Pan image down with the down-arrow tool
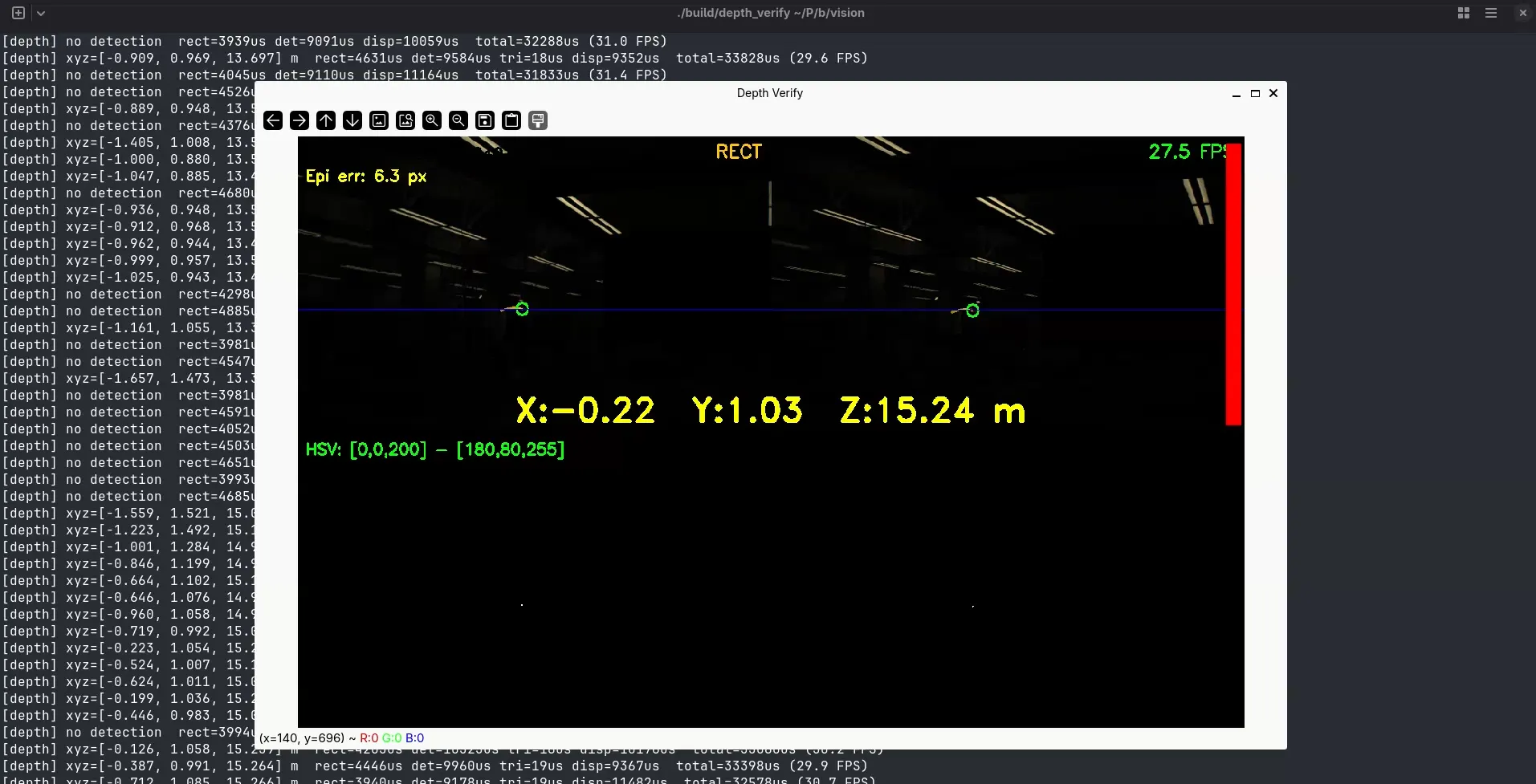 (x=352, y=120)
